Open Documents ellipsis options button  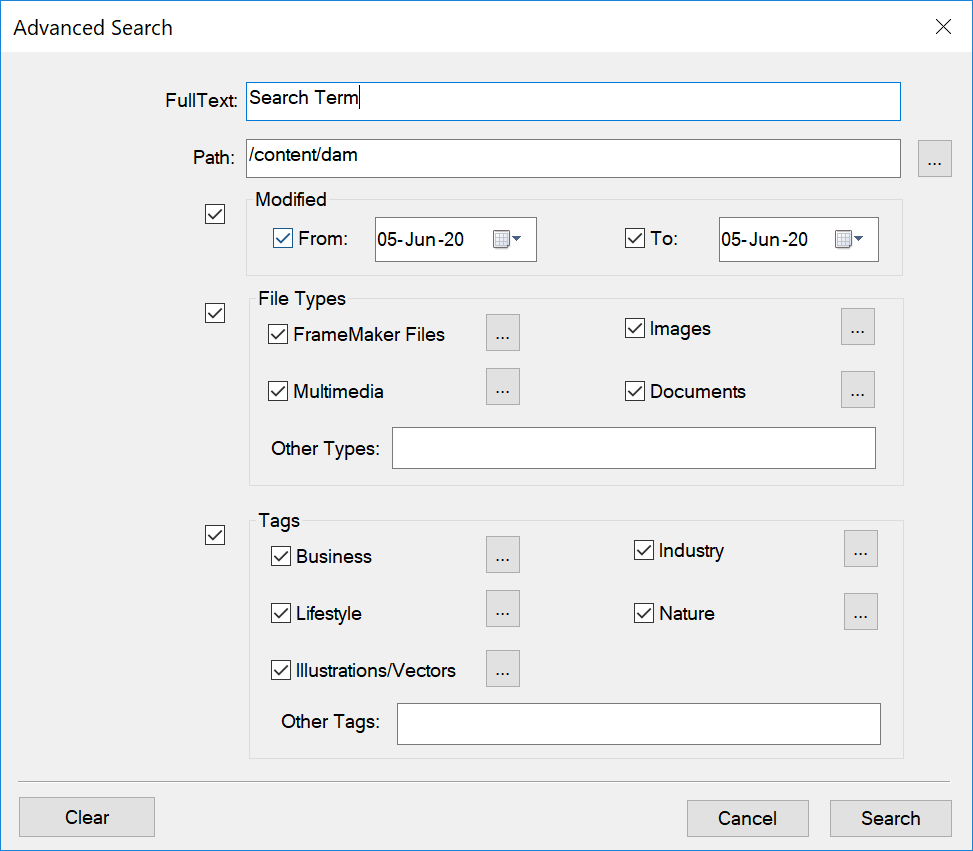(x=858, y=390)
